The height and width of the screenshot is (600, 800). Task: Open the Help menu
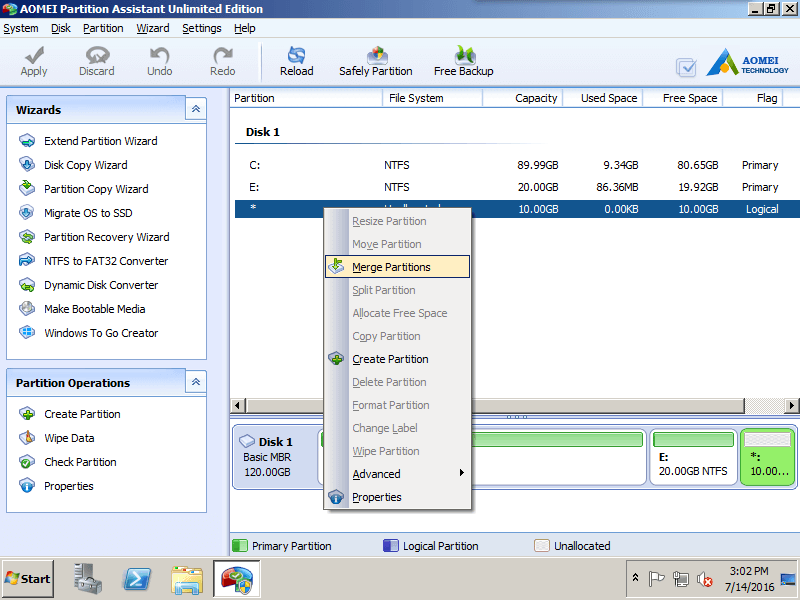(245, 29)
